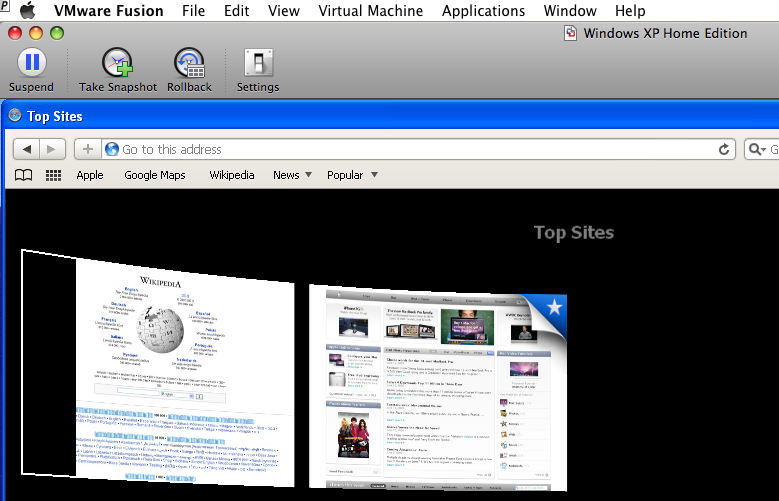Click the Rollback snapshot icon
Image resolution: width=779 pixels, height=501 pixels.
(189, 62)
